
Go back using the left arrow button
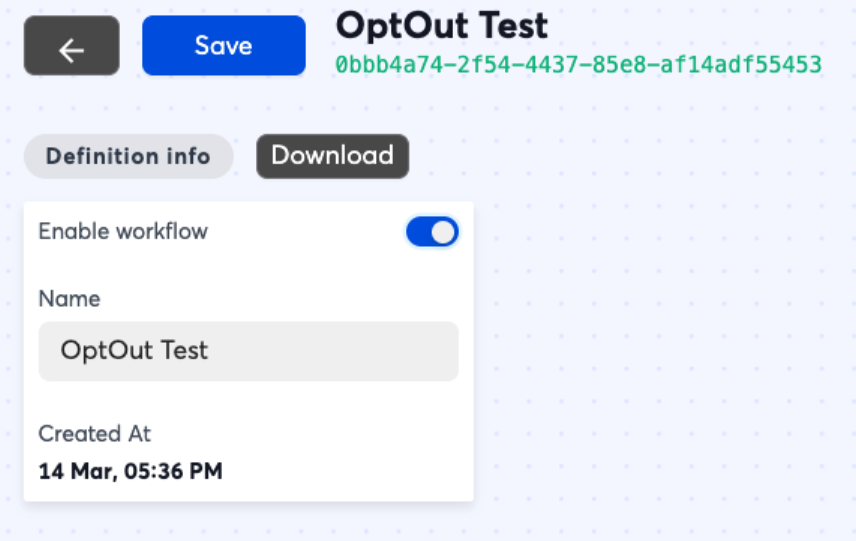(71, 46)
